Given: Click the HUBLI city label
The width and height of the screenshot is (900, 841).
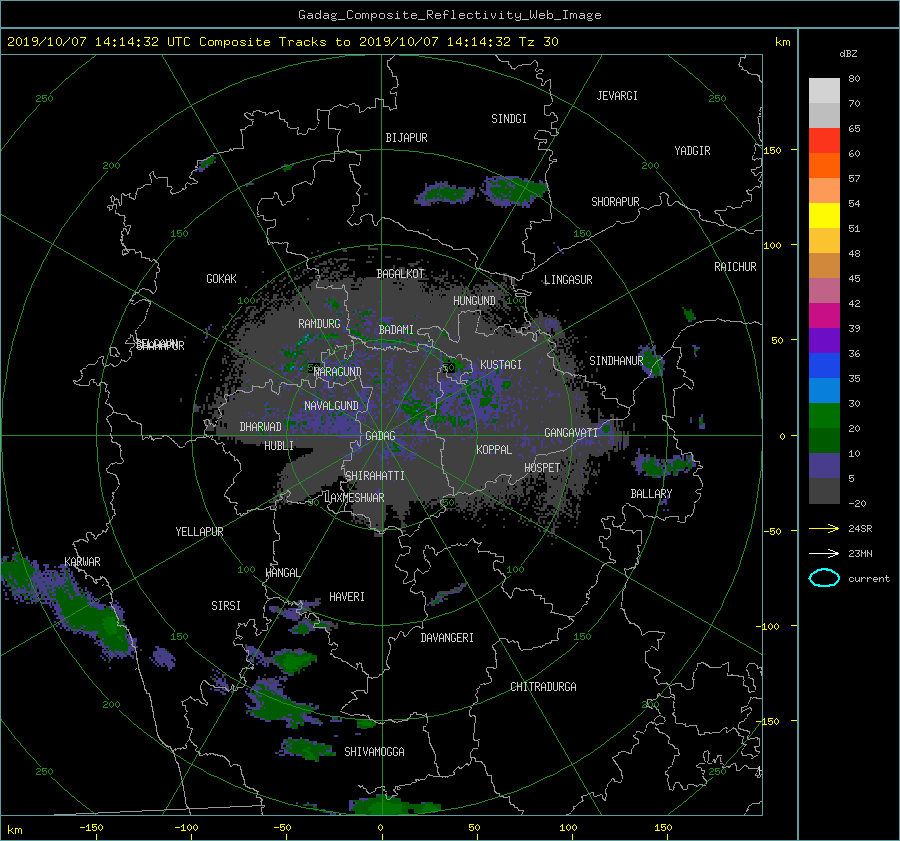Looking at the screenshot, I should click(x=279, y=446).
